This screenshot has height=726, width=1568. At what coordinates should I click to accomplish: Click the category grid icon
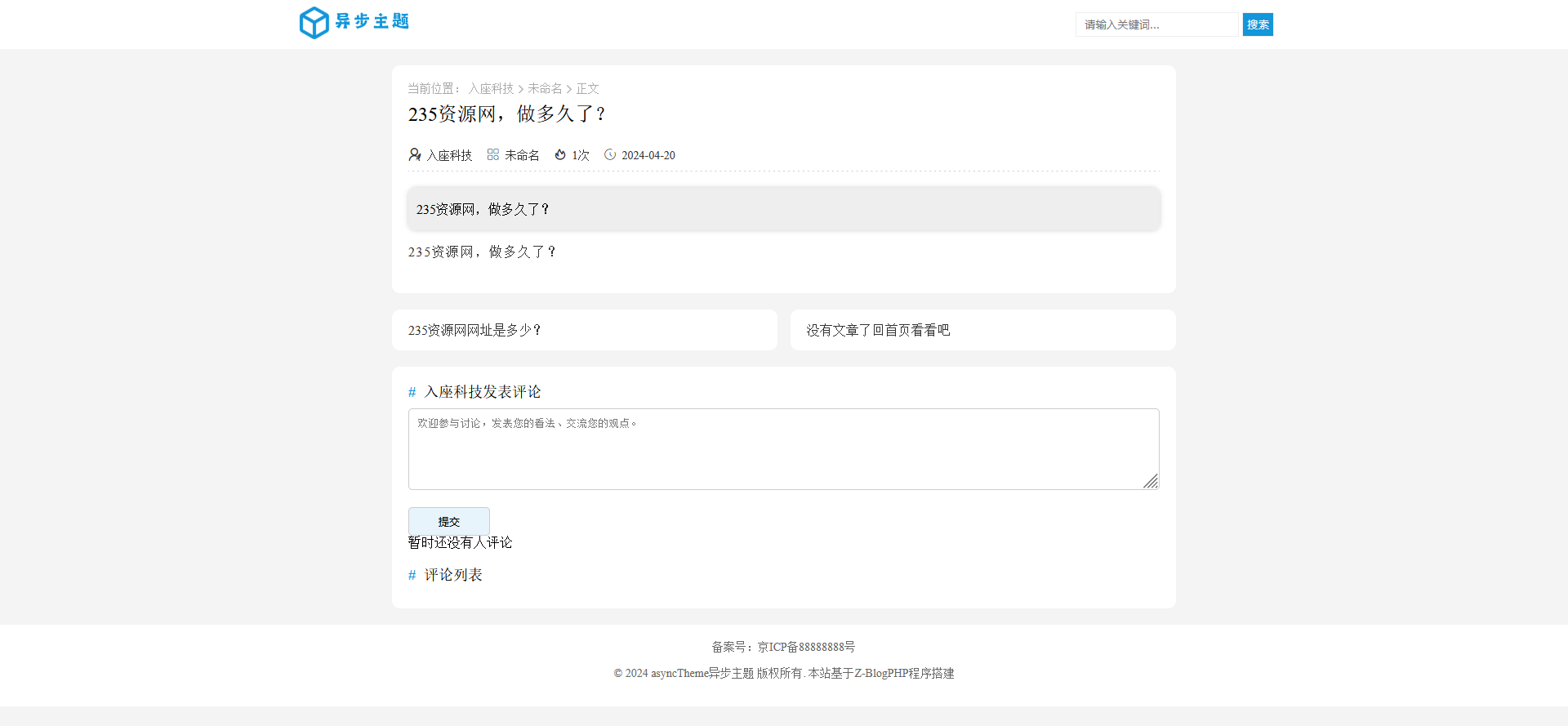[493, 154]
